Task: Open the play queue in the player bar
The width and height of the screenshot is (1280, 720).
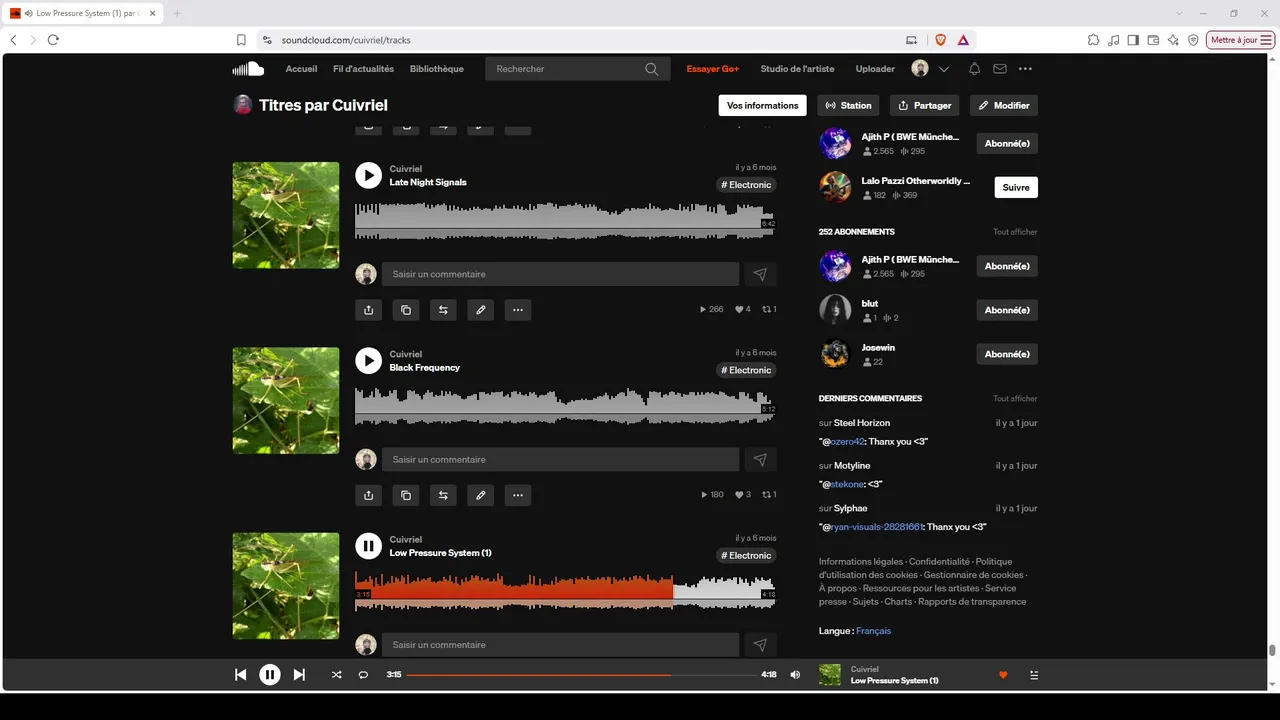Action: 1034,675
